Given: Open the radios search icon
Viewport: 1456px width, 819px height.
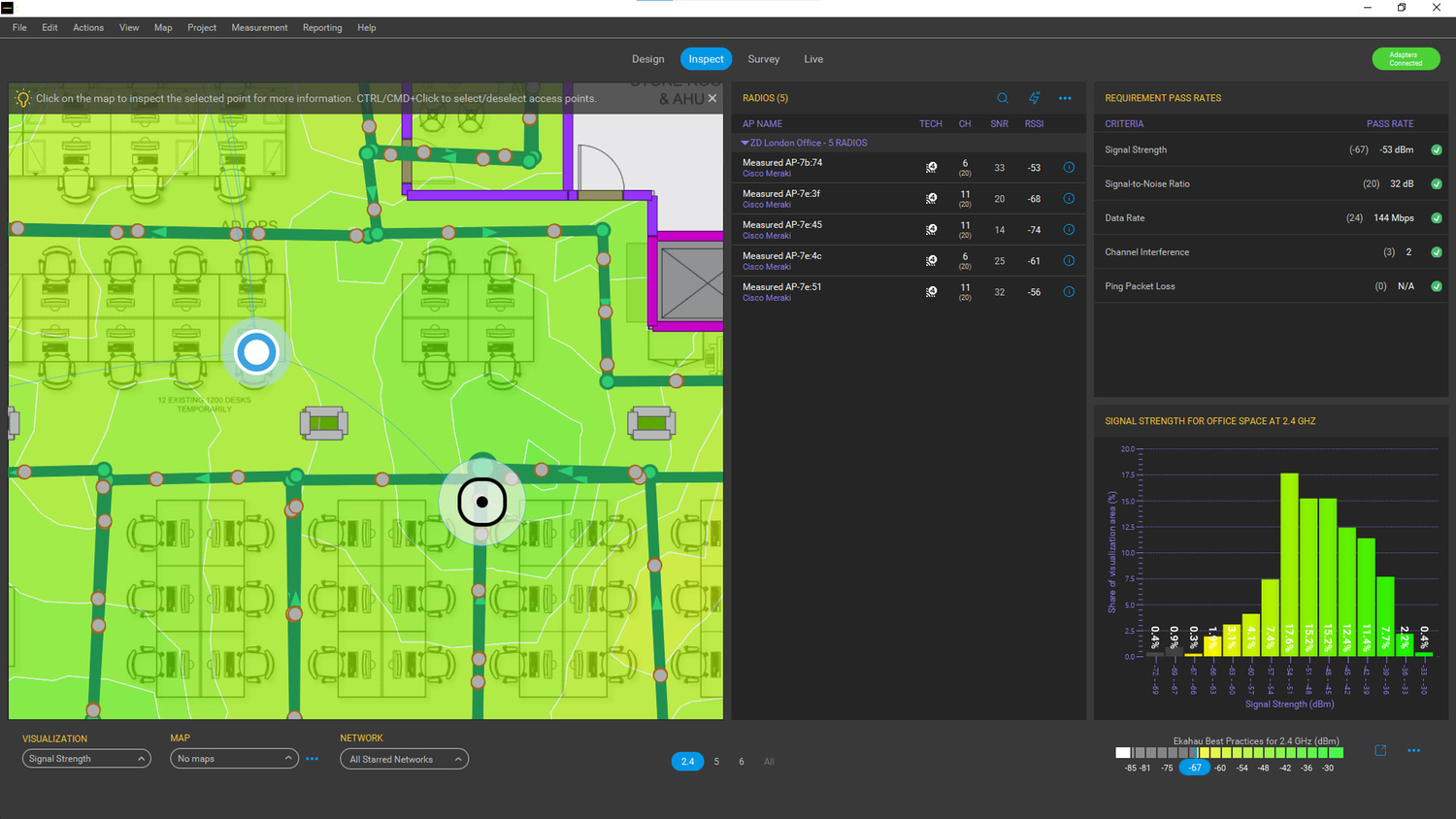Looking at the screenshot, I should click(1002, 98).
